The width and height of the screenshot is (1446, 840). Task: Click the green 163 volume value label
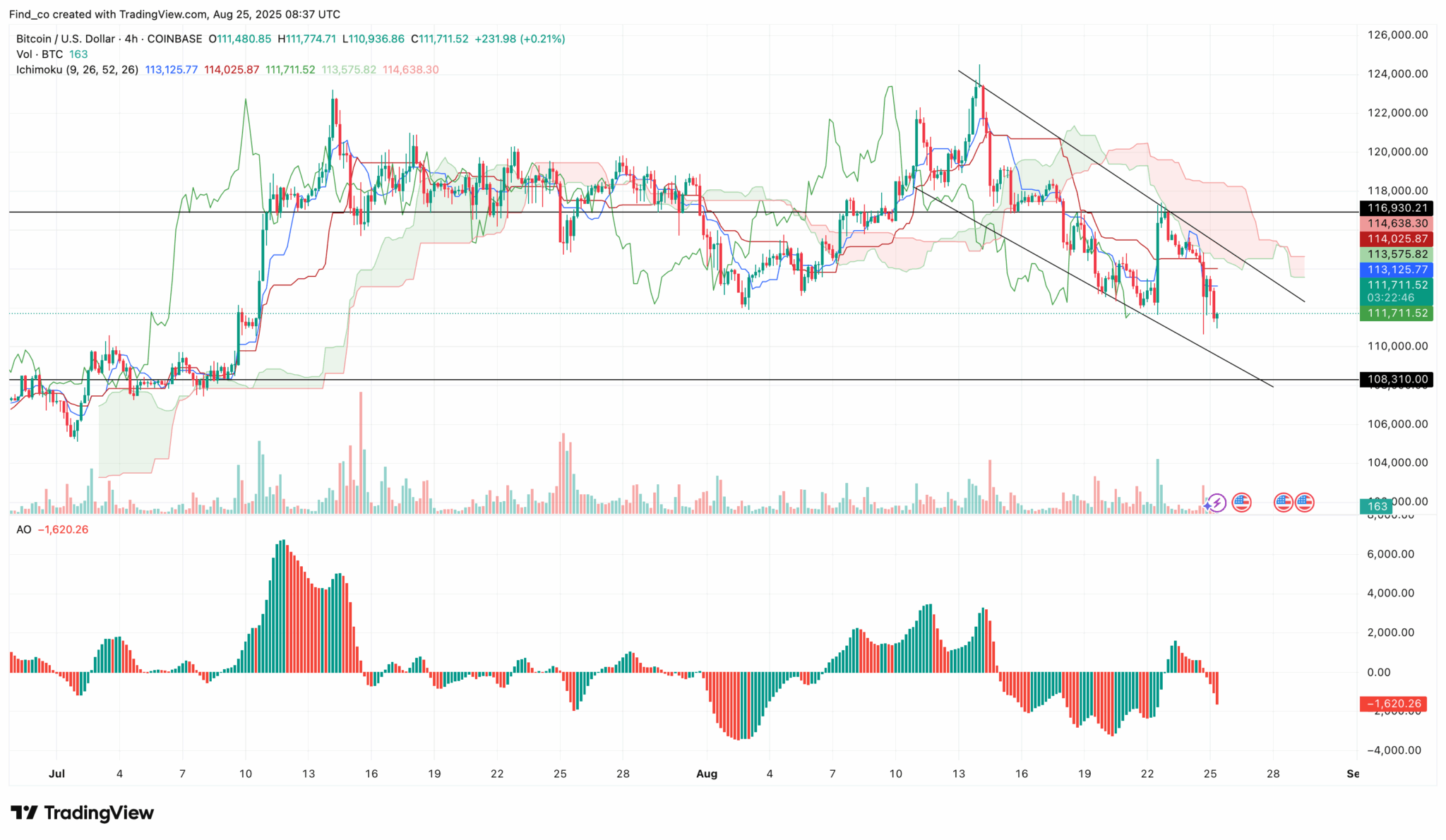coord(1377,506)
